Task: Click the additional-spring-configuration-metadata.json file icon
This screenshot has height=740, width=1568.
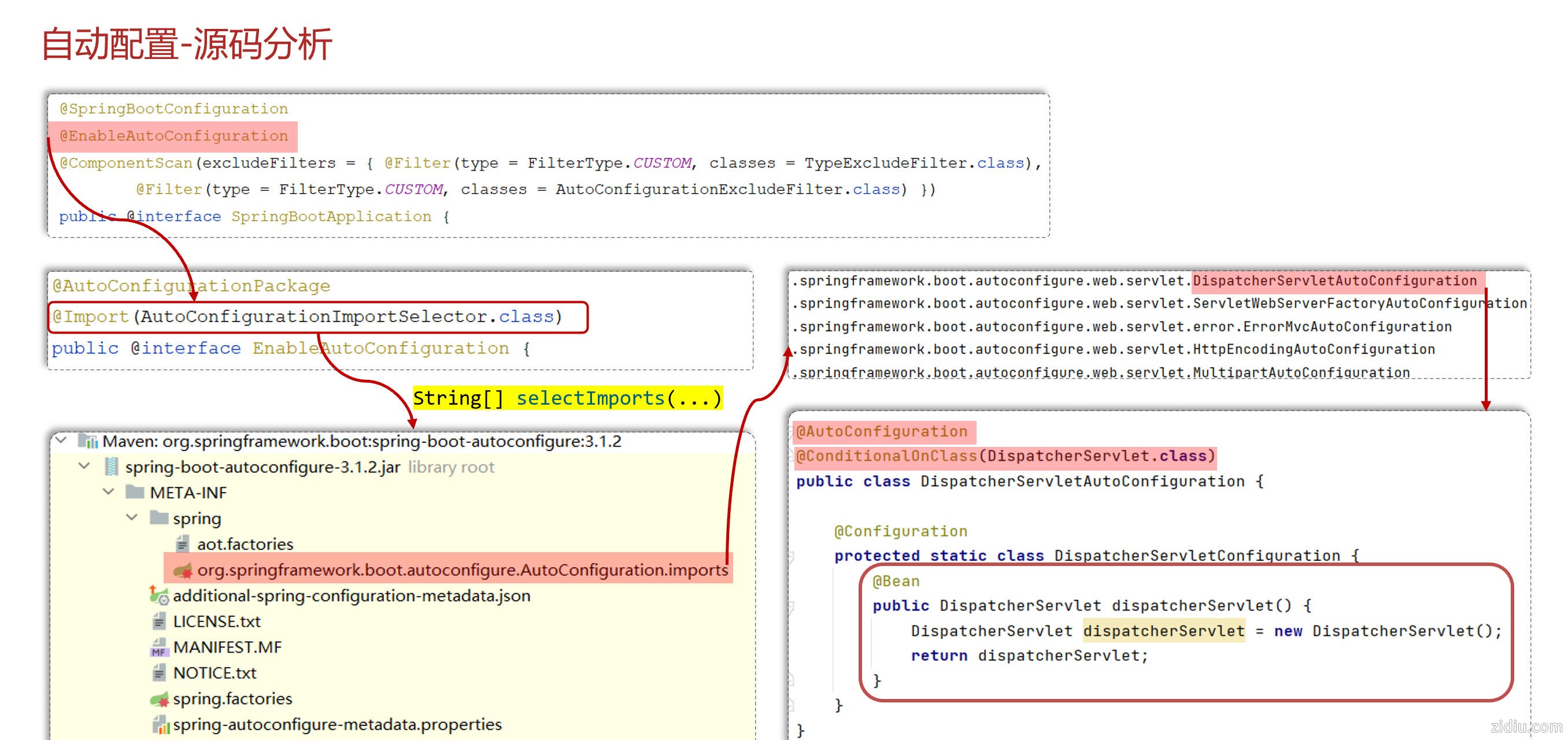Action: [159, 596]
